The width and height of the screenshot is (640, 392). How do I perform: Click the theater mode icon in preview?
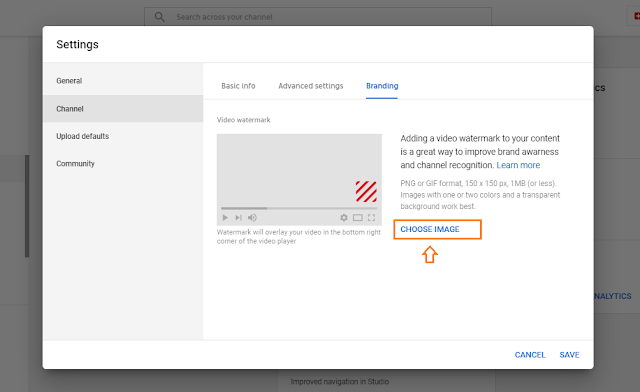click(x=358, y=218)
